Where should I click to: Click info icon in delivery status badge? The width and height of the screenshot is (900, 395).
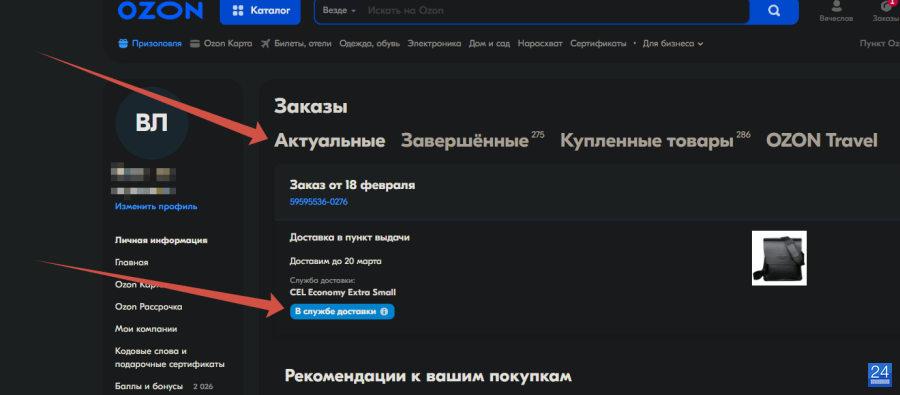coord(384,311)
